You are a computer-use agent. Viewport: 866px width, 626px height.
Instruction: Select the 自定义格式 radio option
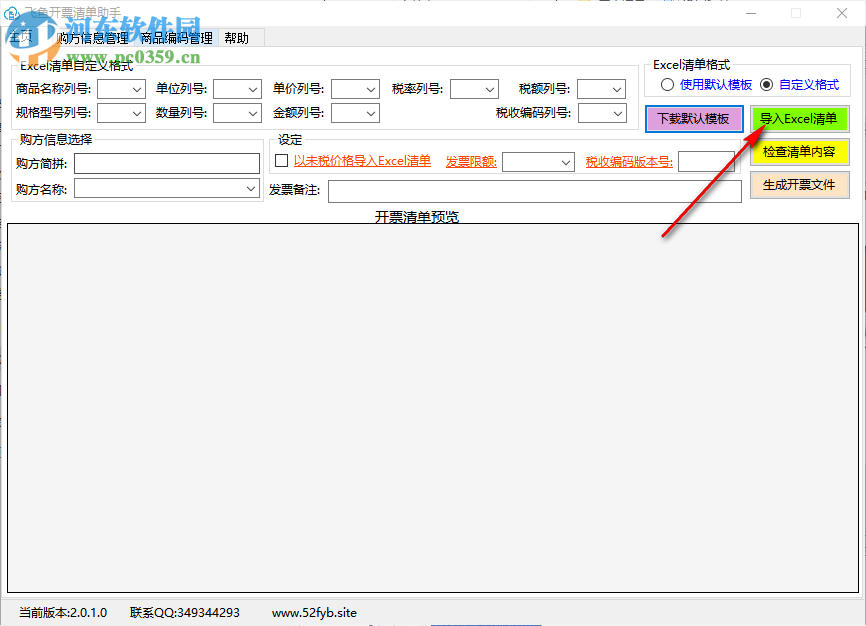[767, 85]
